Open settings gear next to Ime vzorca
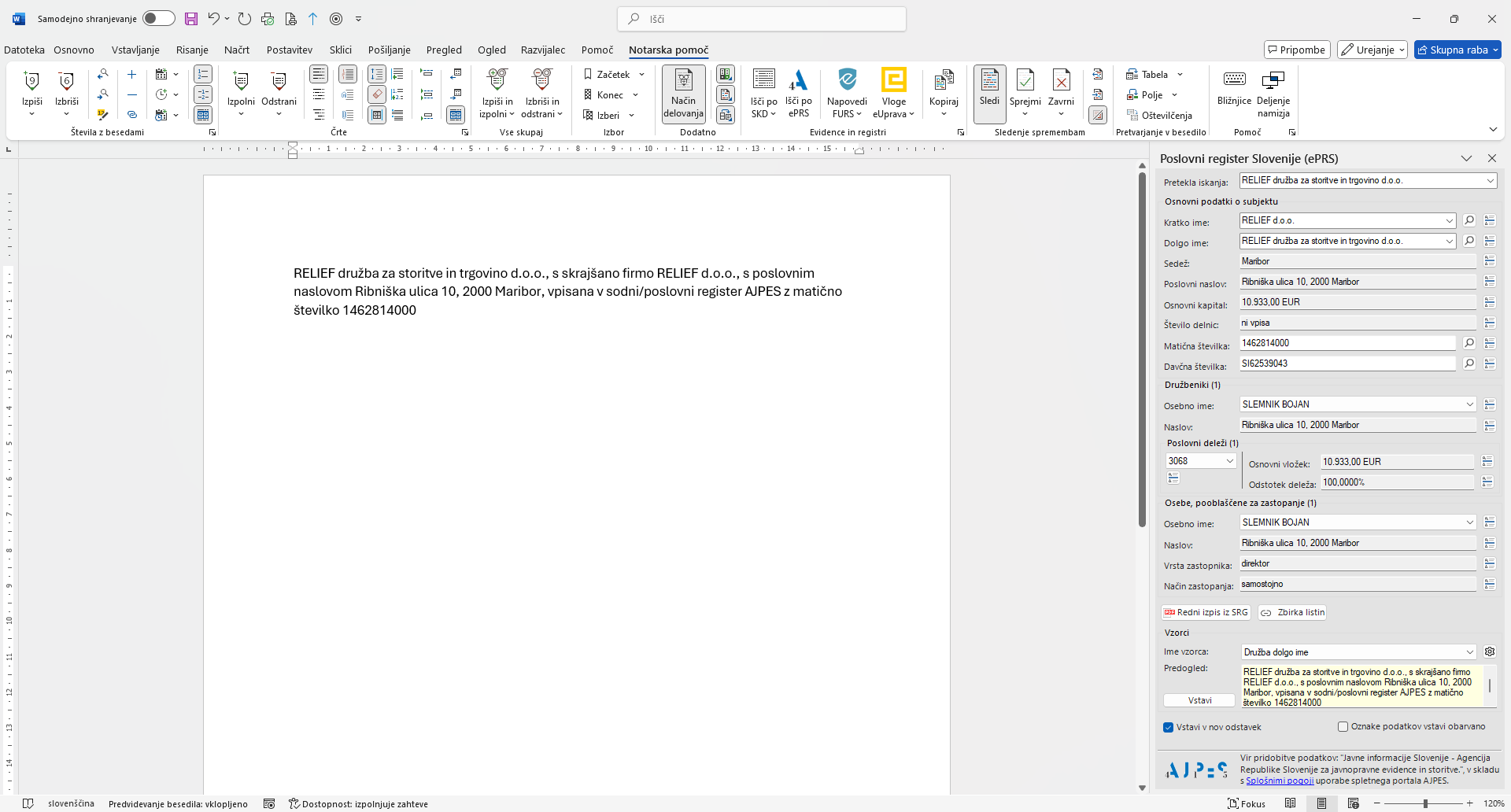The height and width of the screenshot is (812, 1511). 1490,651
